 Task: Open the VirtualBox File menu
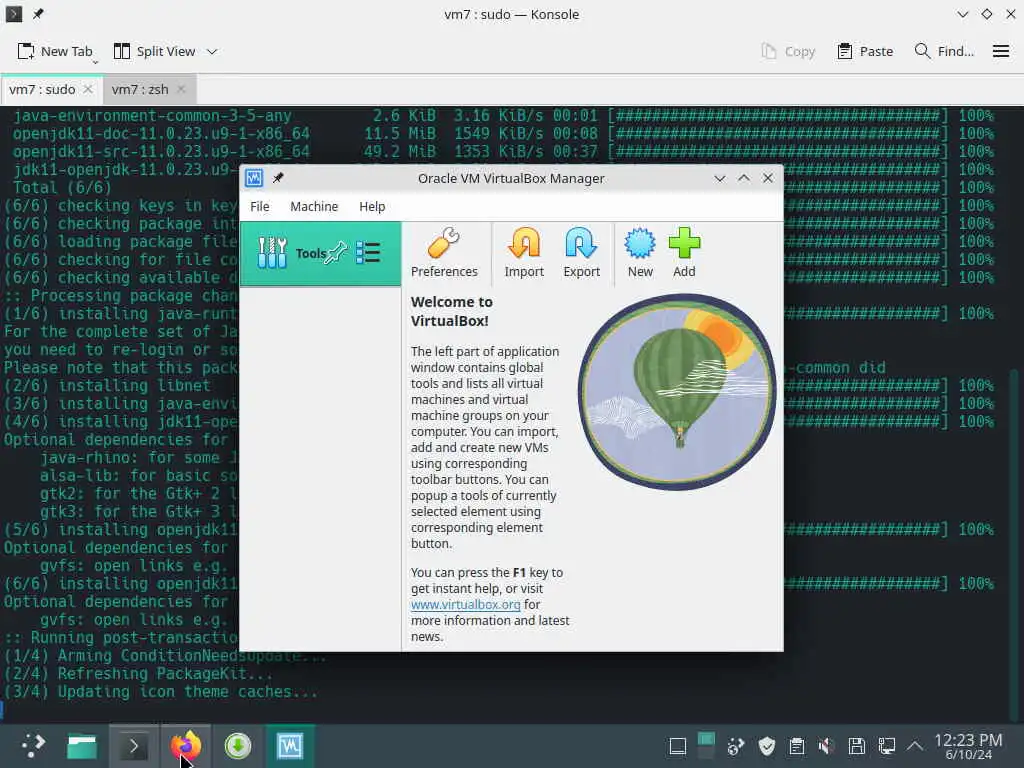259,206
